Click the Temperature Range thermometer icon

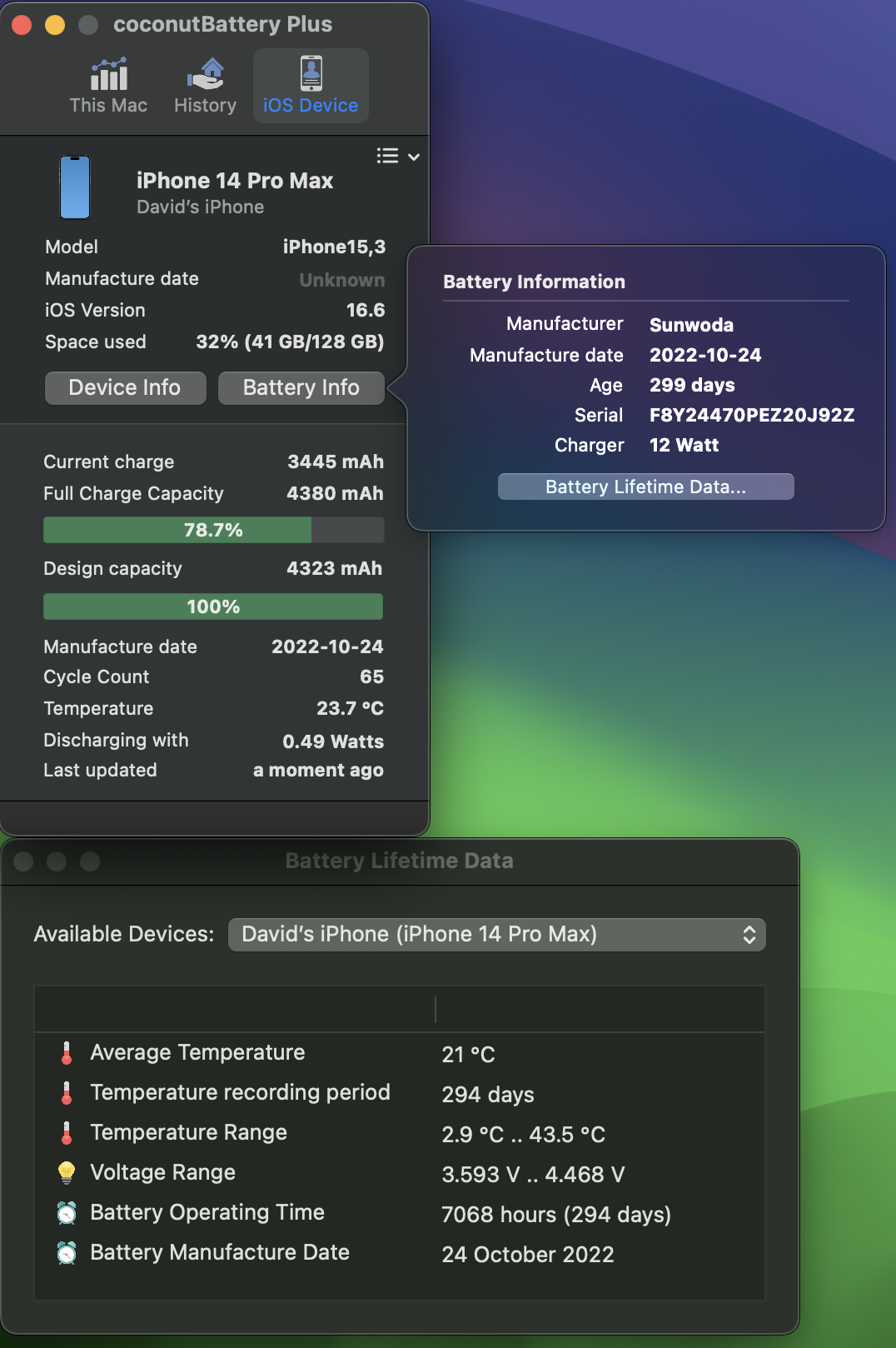click(67, 1133)
